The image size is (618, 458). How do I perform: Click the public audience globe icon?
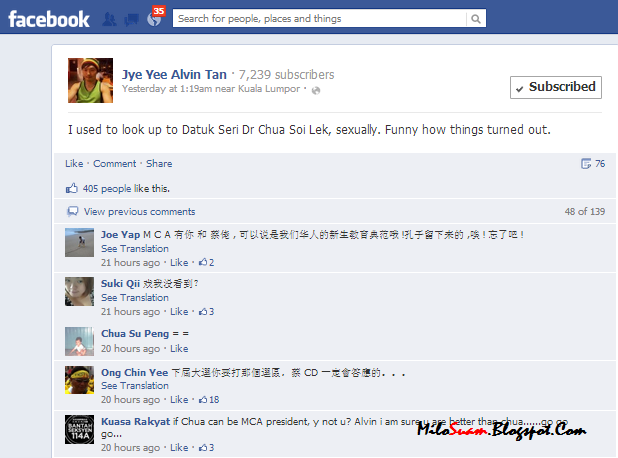pyautogui.click(x=316, y=91)
